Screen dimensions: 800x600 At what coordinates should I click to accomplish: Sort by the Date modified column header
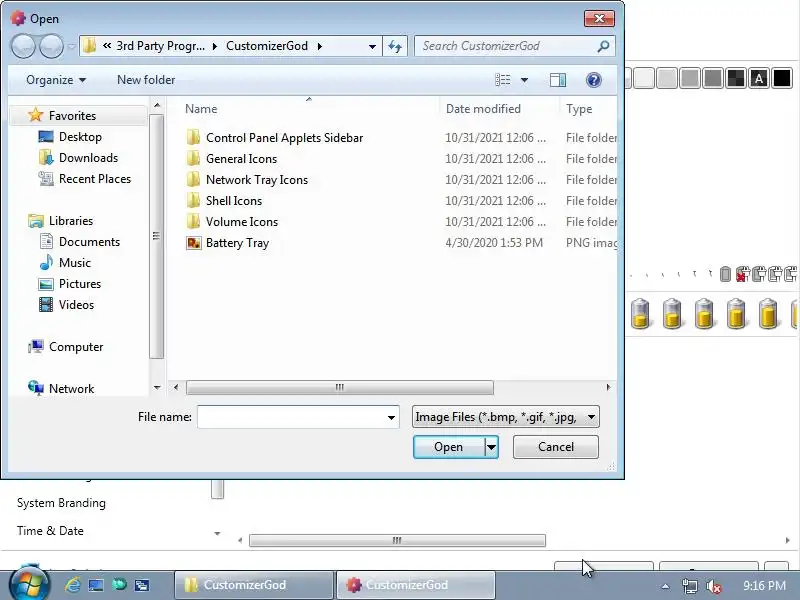tap(483, 109)
